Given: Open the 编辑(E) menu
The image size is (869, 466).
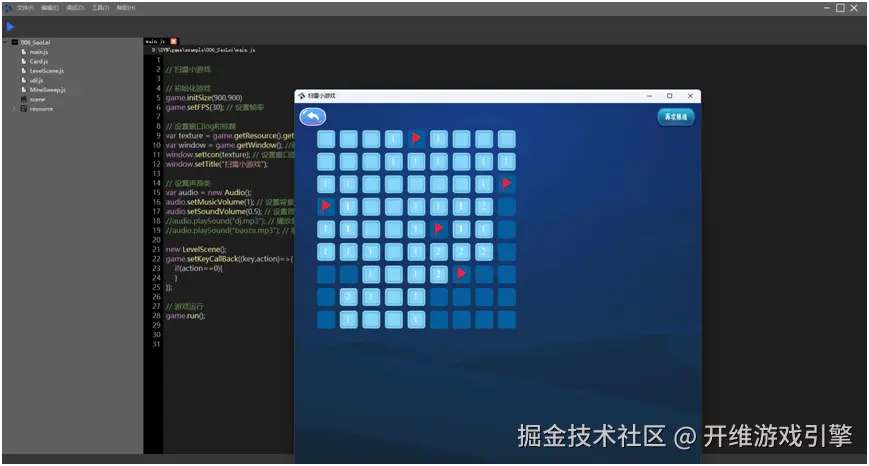Looking at the screenshot, I should [50, 8].
